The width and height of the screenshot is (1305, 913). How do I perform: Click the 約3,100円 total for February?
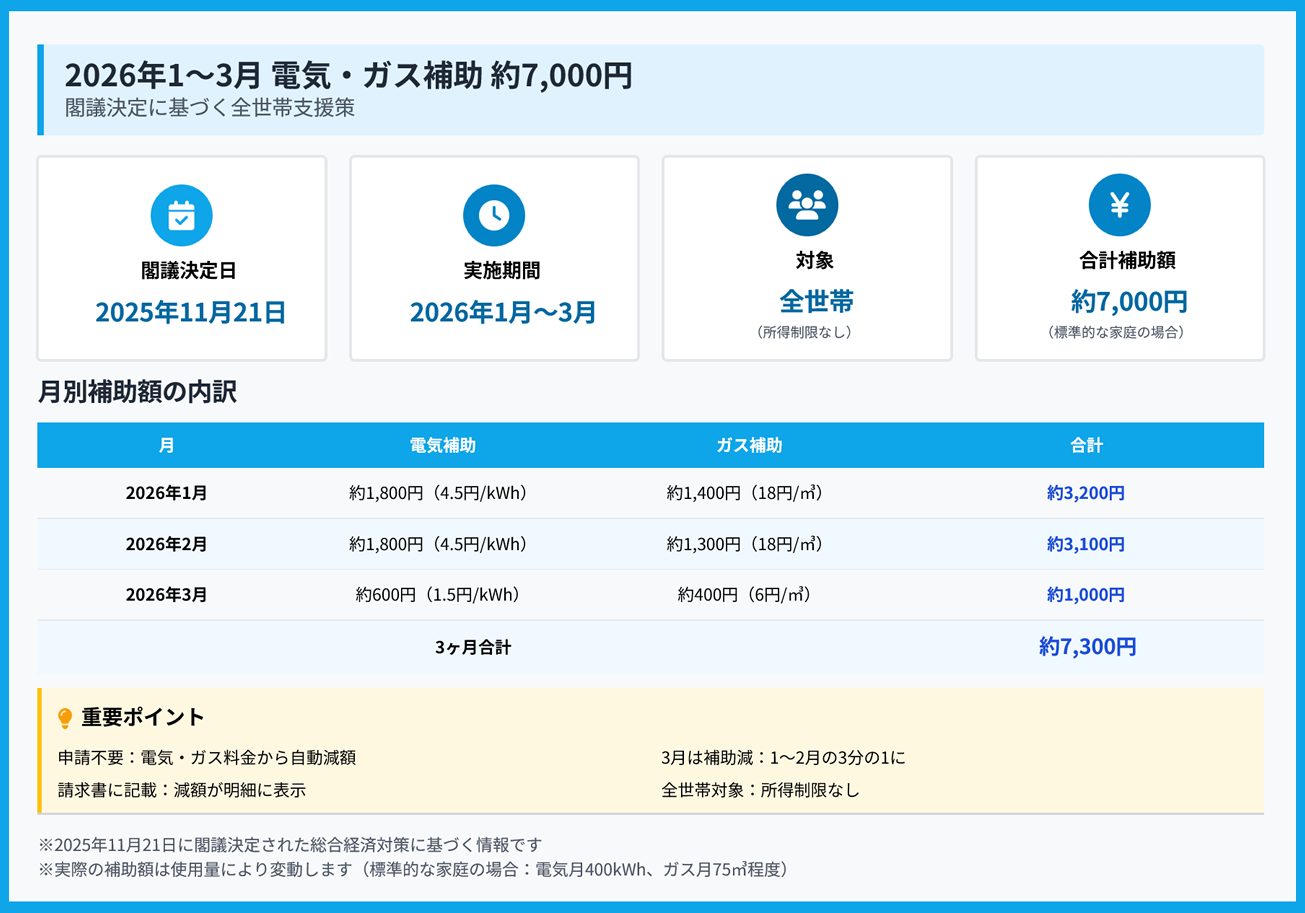(1086, 544)
